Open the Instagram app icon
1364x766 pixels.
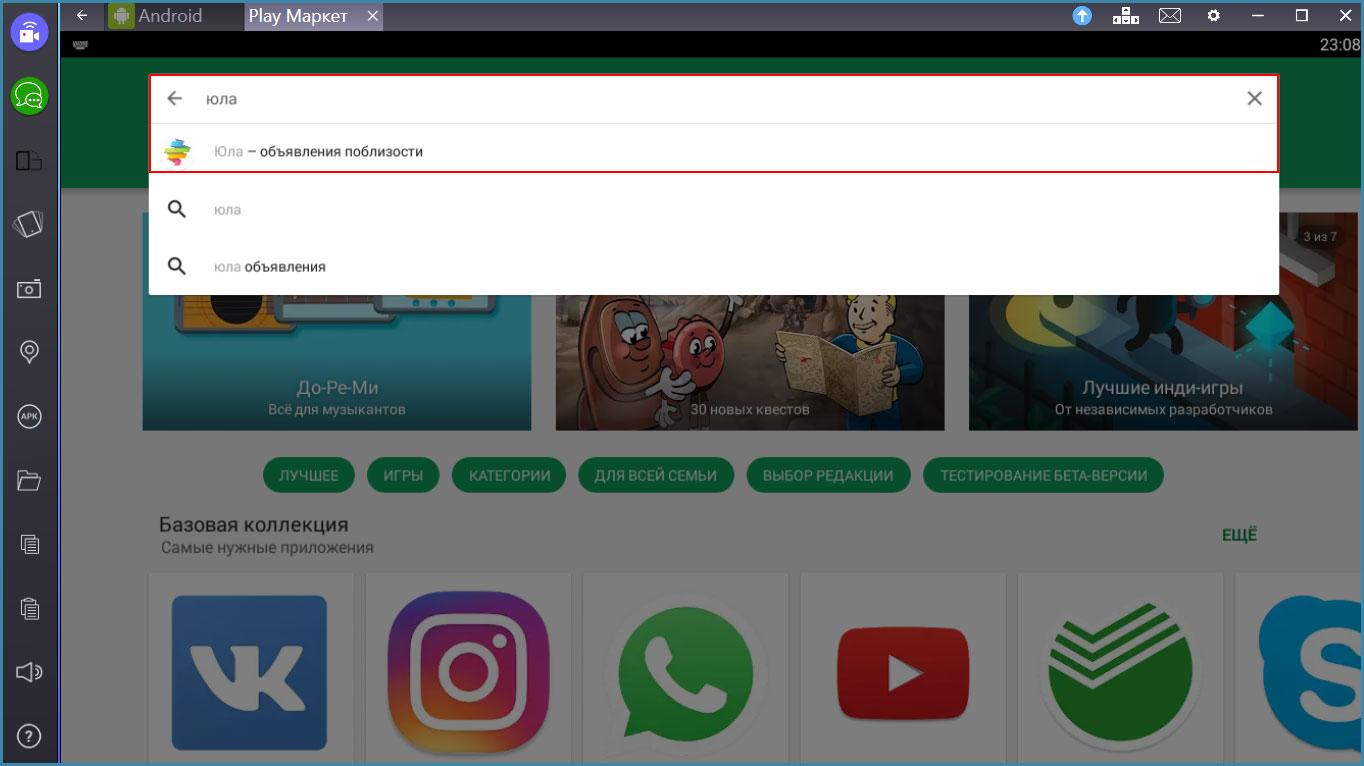468,672
